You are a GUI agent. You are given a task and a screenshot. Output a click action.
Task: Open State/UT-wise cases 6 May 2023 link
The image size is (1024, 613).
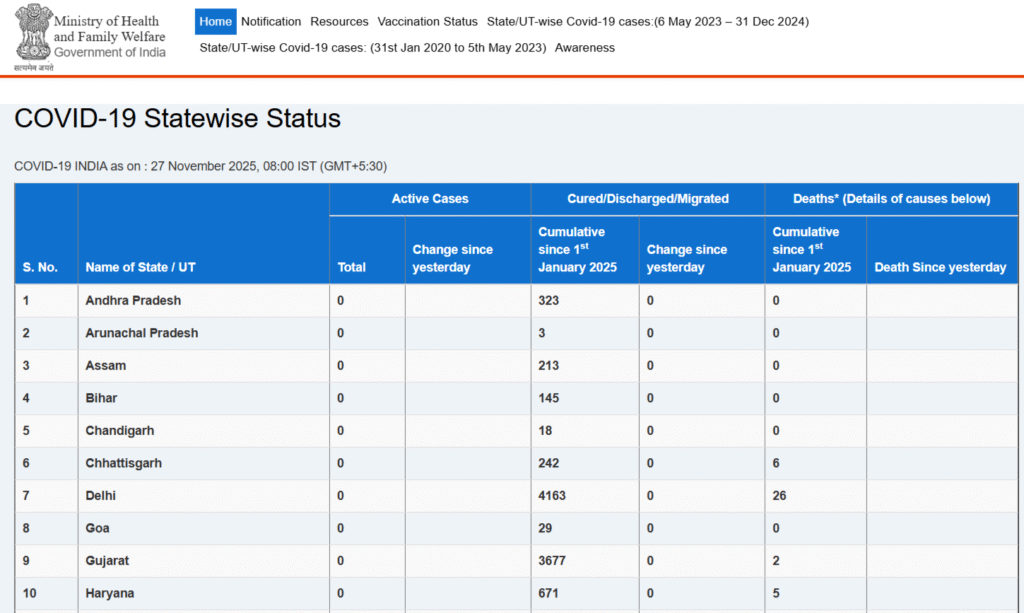click(x=647, y=21)
